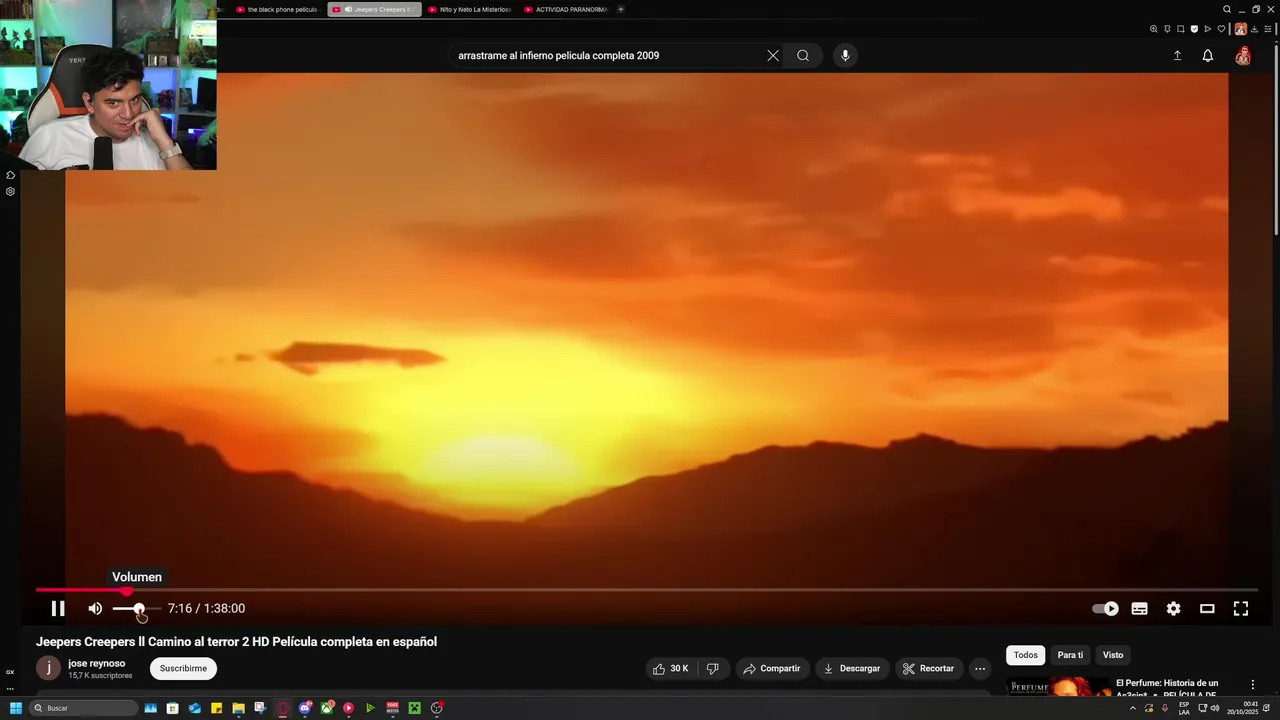Clear the YouTube search box text
Image resolution: width=1280 pixels, height=720 pixels.
[x=773, y=56]
